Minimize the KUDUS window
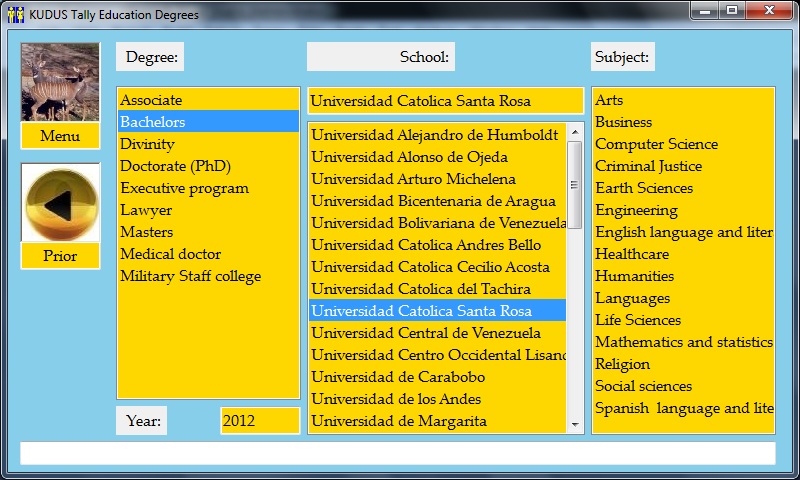The image size is (800, 480). coord(706,11)
